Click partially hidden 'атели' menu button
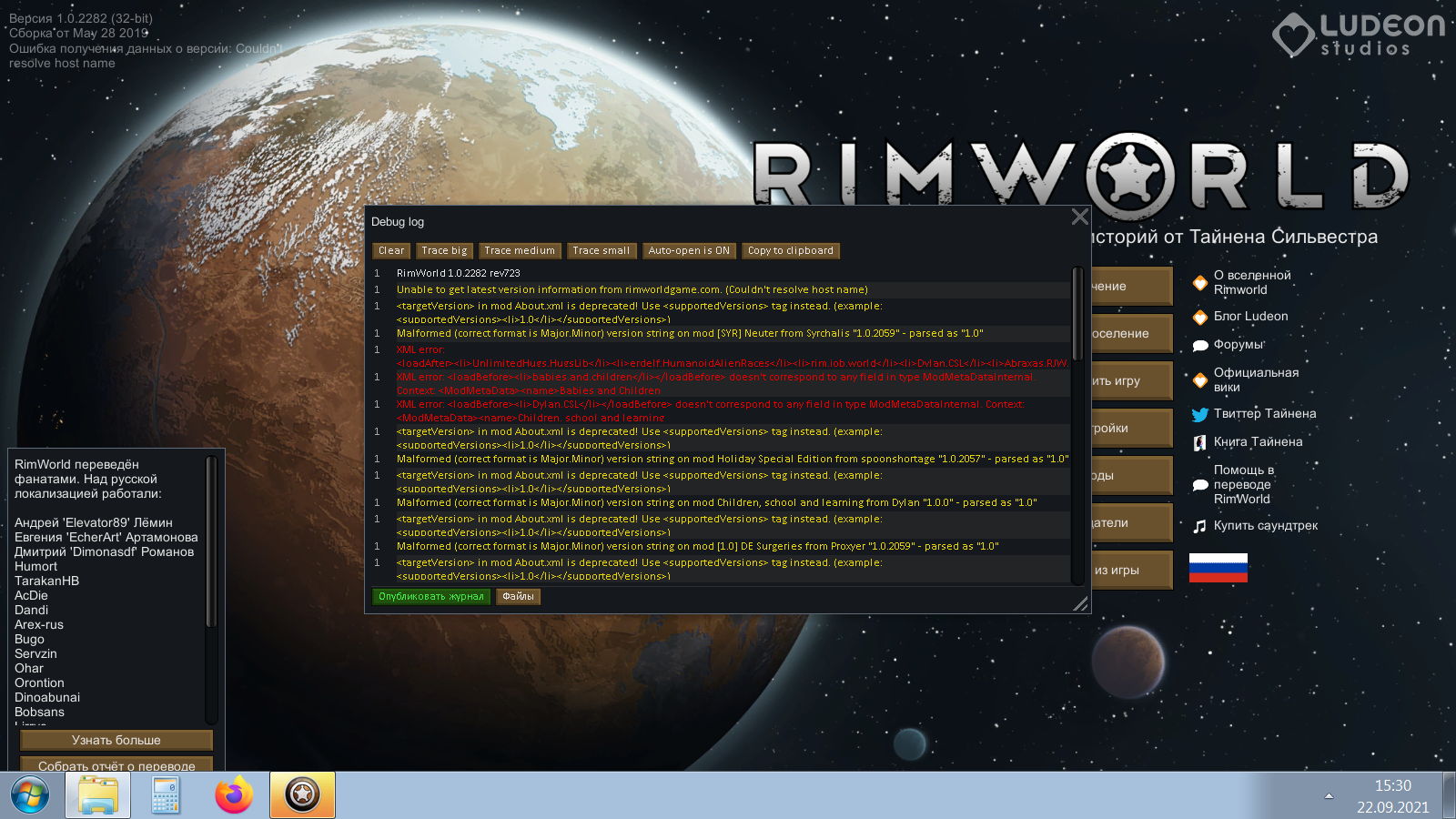This screenshot has height=819, width=1456. coord(1132,522)
